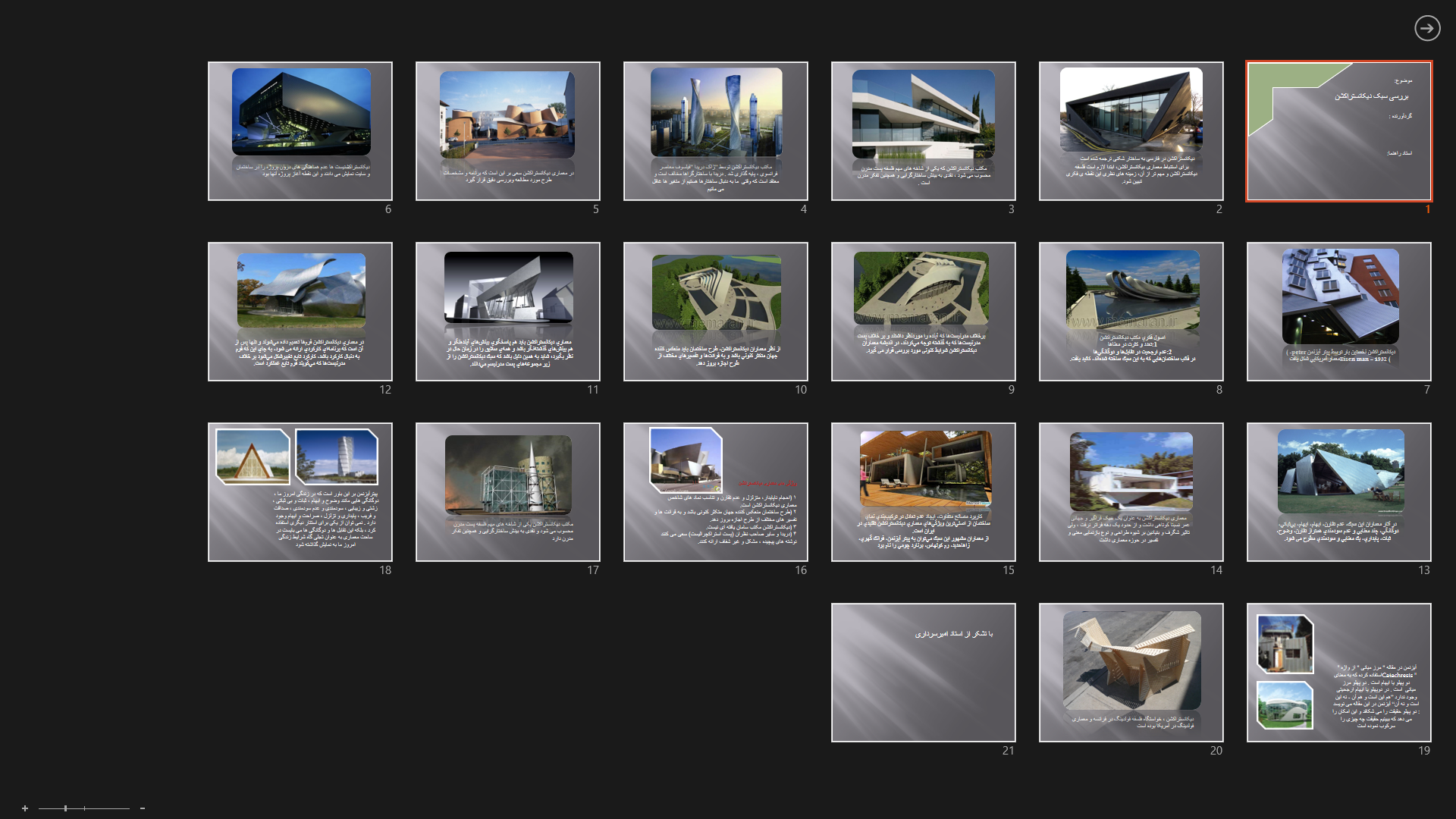1456x819 pixels.
Task: Go to slide 15 wooden house thumbnail
Action: click(923, 492)
